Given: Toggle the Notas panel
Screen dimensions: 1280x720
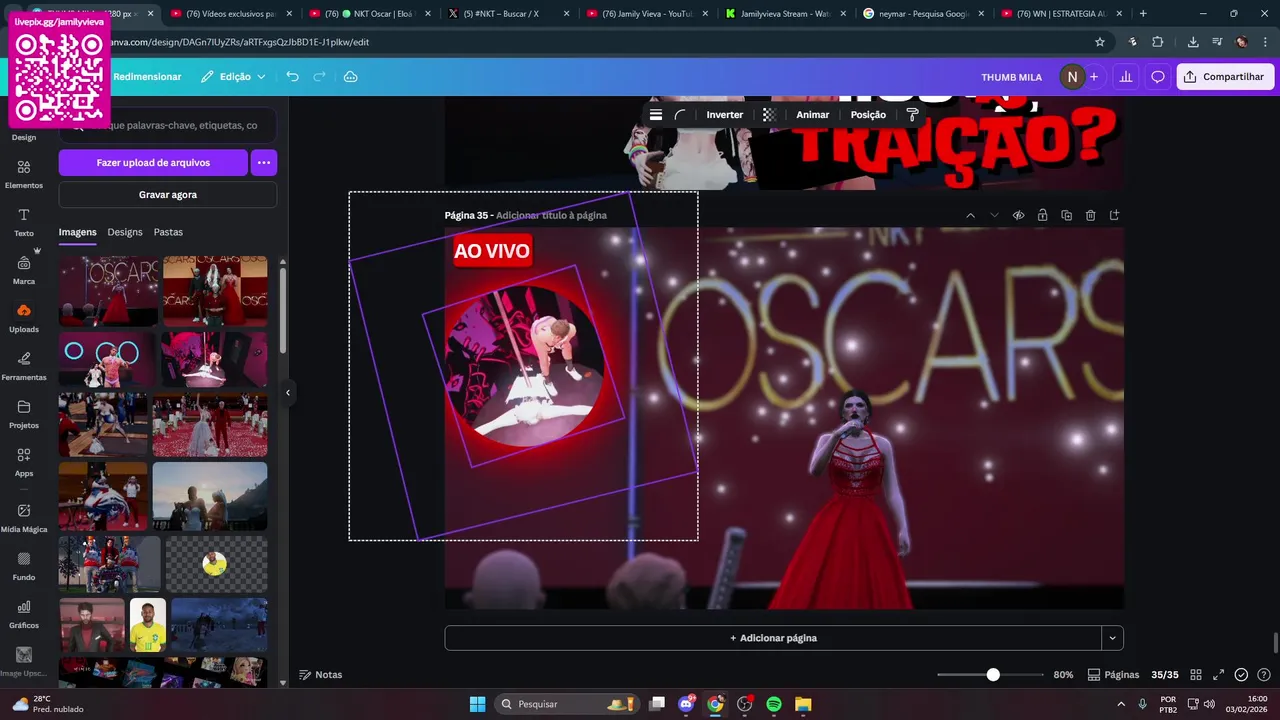Looking at the screenshot, I should (321, 675).
